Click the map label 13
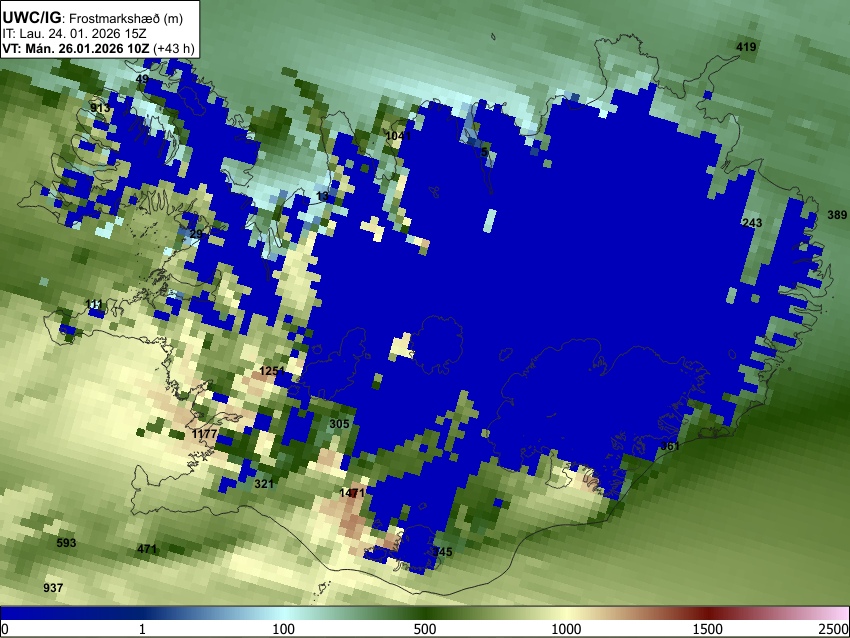The image size is (850, 638). pyautogui.click(x=322, y=196)
